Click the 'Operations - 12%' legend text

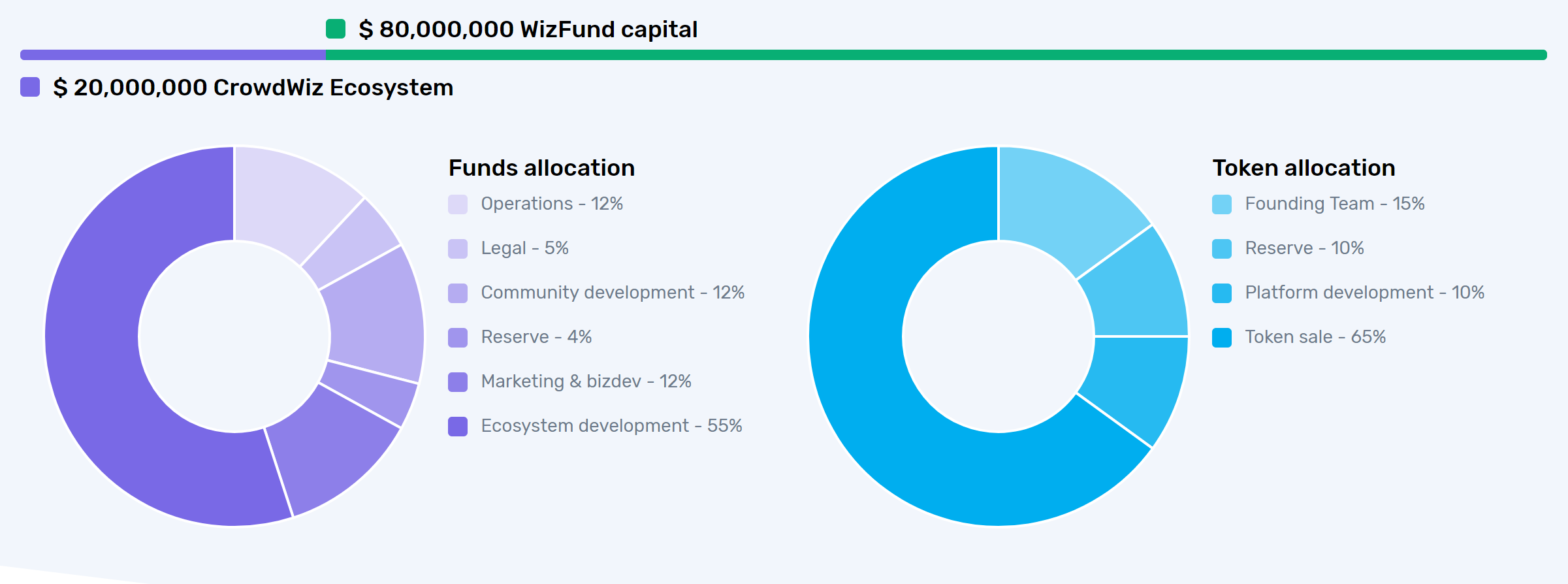click(552, 204)
